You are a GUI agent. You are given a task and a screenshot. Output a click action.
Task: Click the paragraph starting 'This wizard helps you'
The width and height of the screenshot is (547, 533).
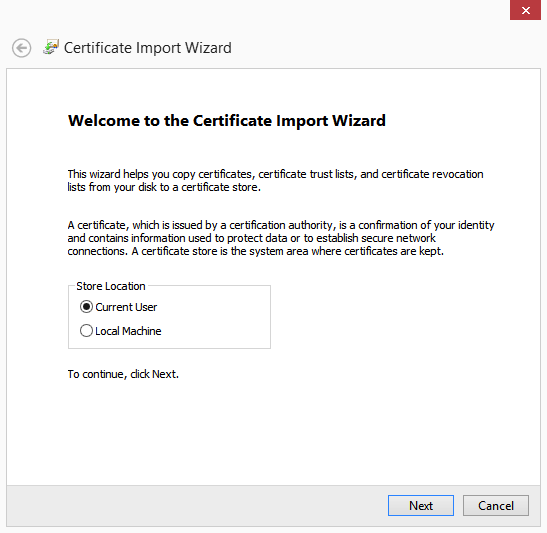pos(275,180)
